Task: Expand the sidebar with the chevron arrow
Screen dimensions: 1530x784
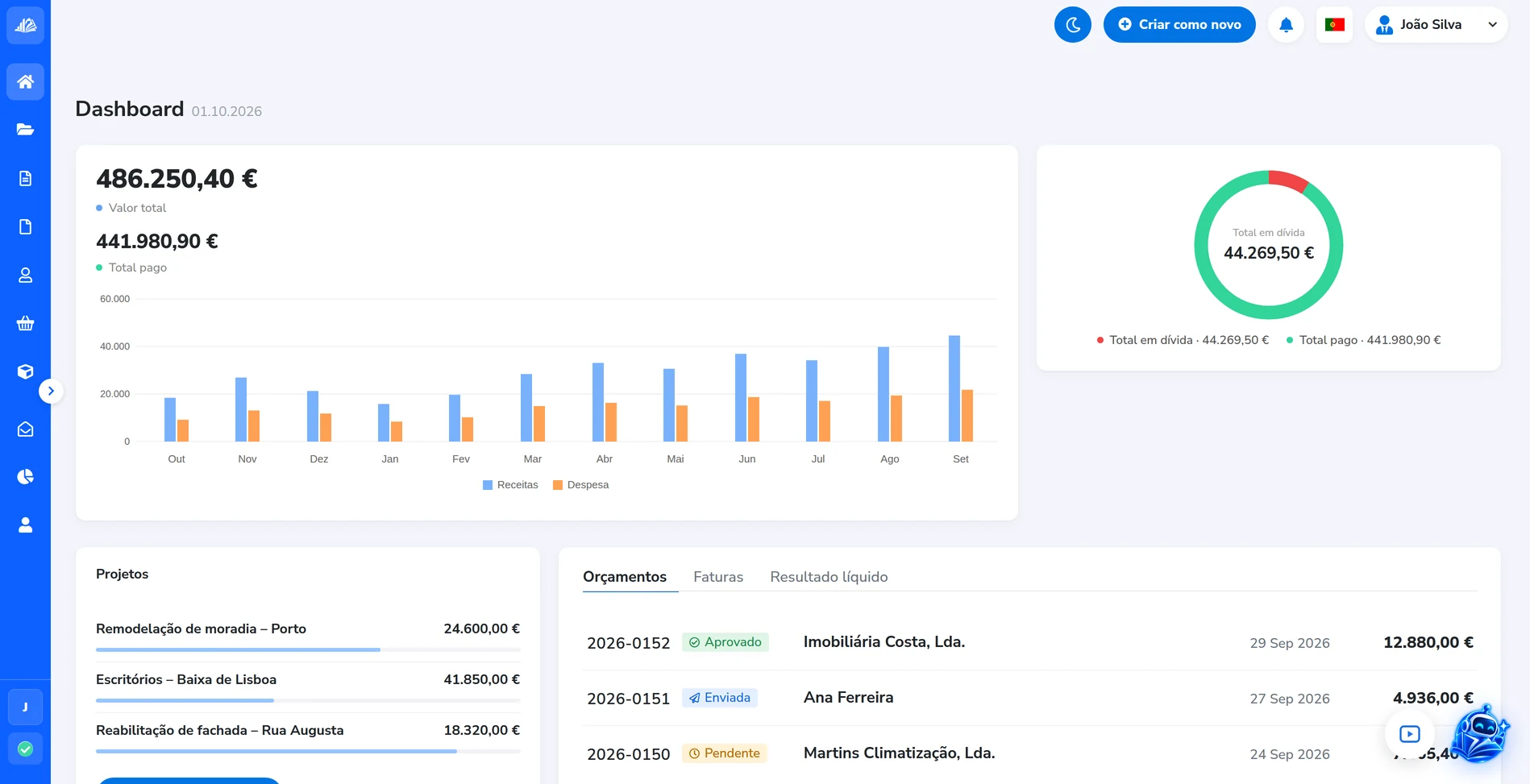Action: click(51, 391)
